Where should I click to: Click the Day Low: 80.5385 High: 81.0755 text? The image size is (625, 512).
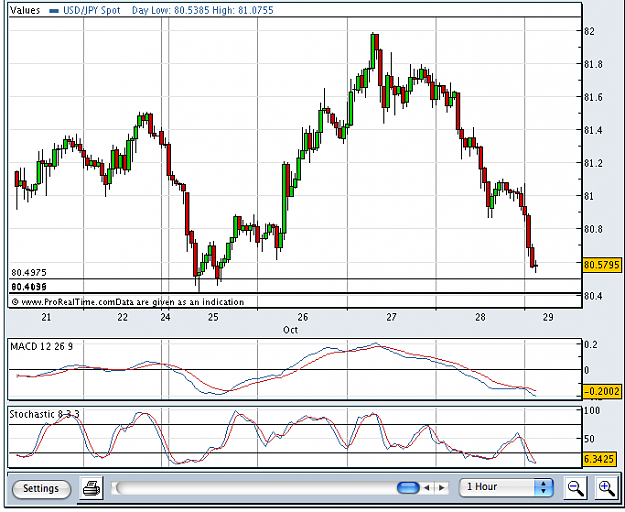click(x=202, y=10)
